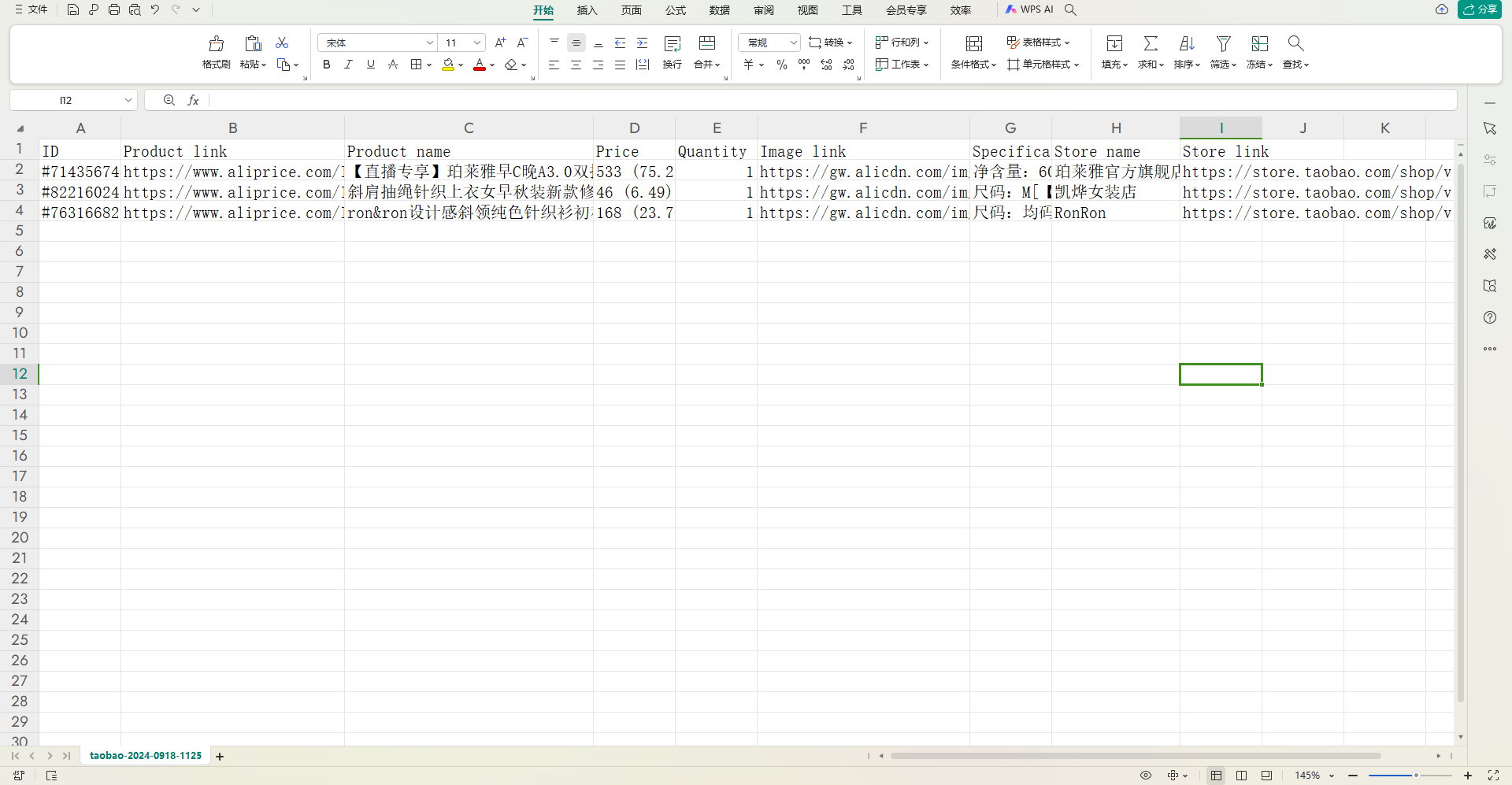
Task: Apply thousands separator format
Action: point(804,65)
